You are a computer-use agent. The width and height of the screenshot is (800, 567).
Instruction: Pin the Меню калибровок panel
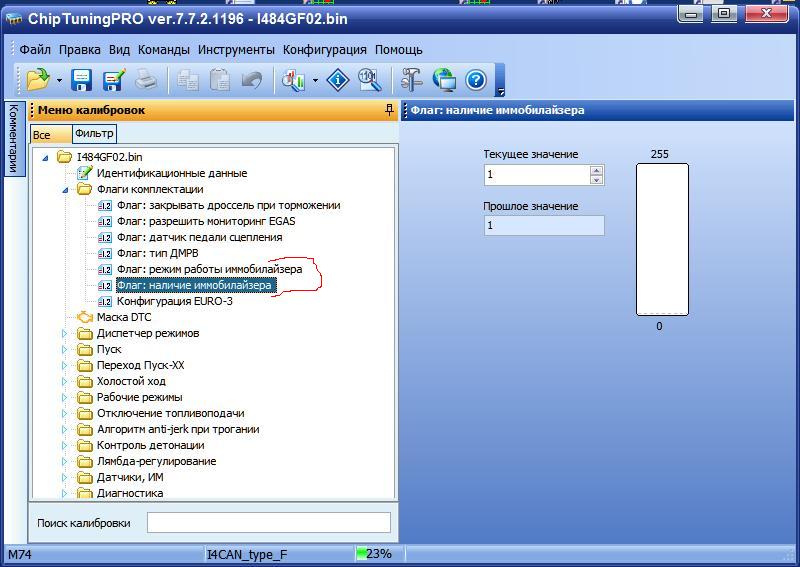tap(389, 110)
